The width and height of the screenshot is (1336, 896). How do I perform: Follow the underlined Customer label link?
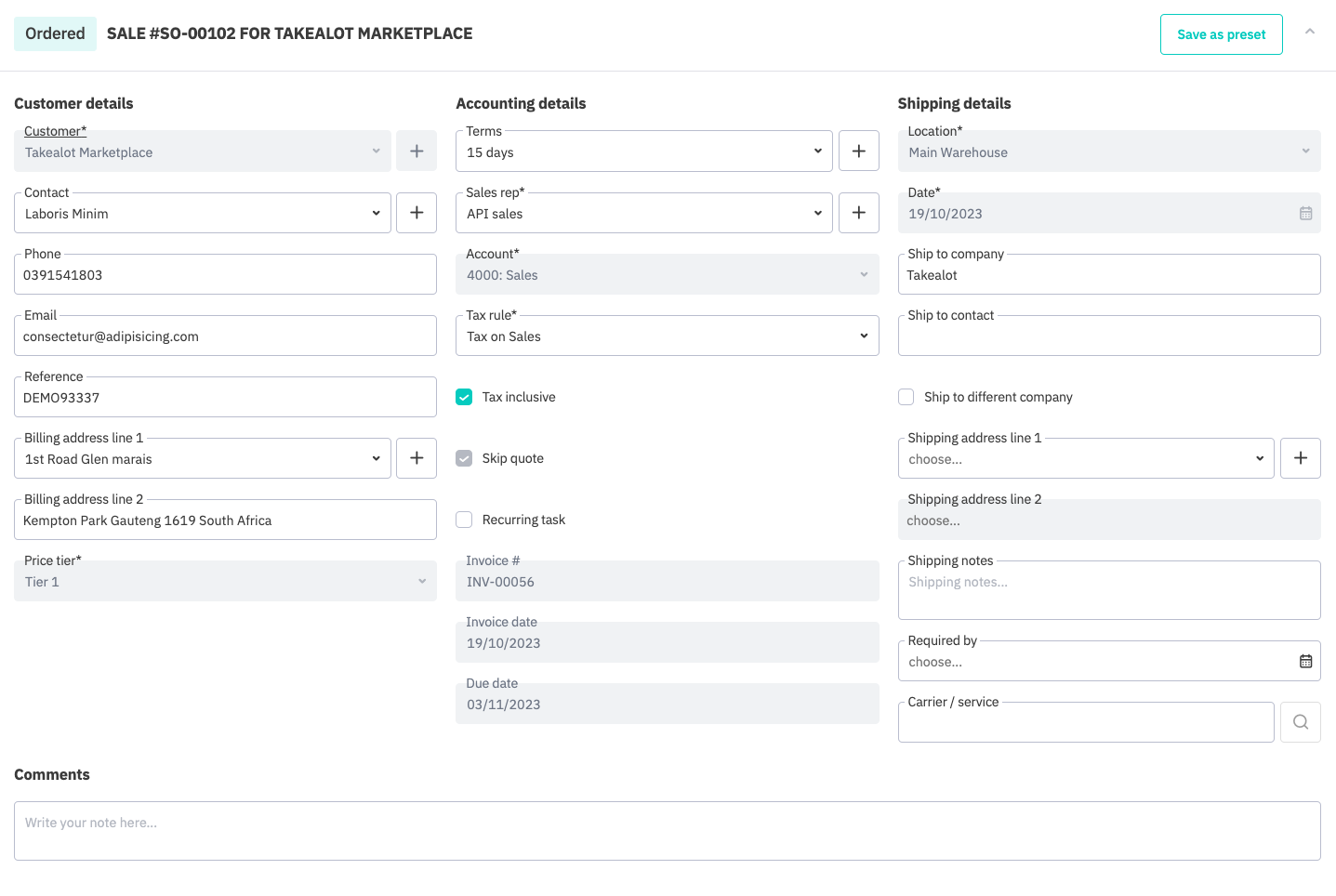tap(55, 131)
